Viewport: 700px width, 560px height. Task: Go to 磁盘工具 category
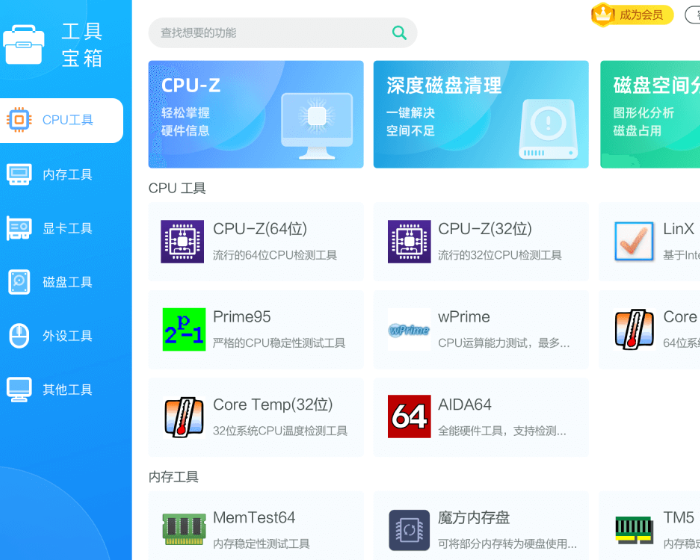pyautogui.click(x=62, y=283)
